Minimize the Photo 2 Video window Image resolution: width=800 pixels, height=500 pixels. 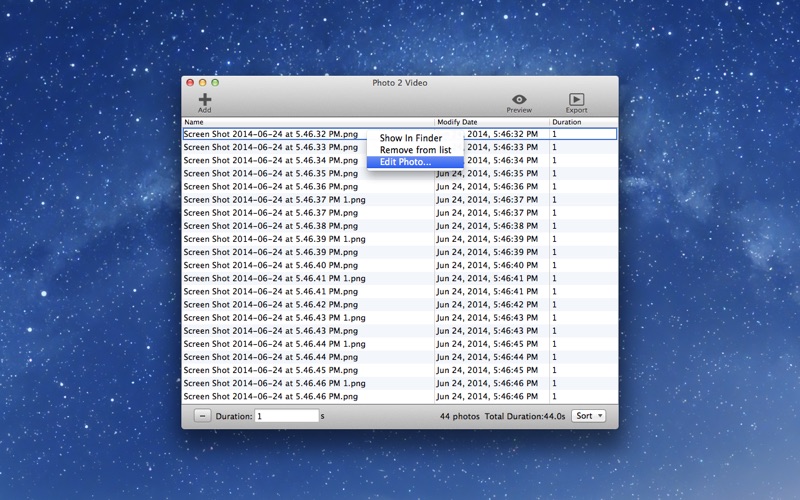point(203,83)
